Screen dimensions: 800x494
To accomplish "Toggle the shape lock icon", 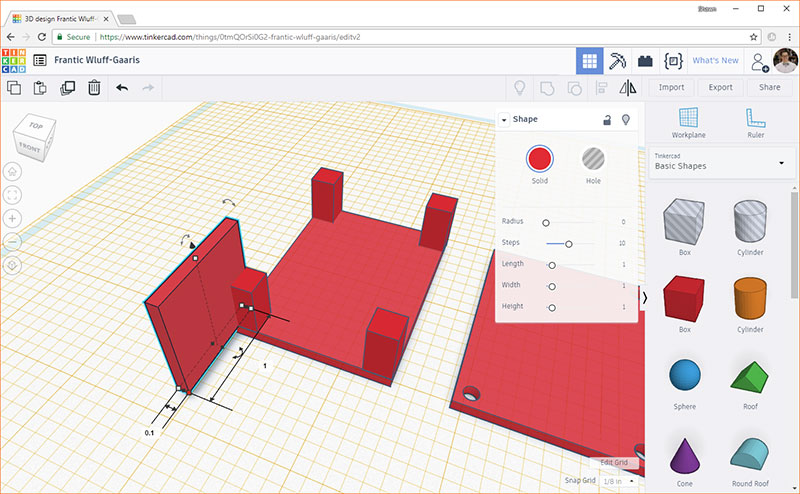I will click(606, 120).
